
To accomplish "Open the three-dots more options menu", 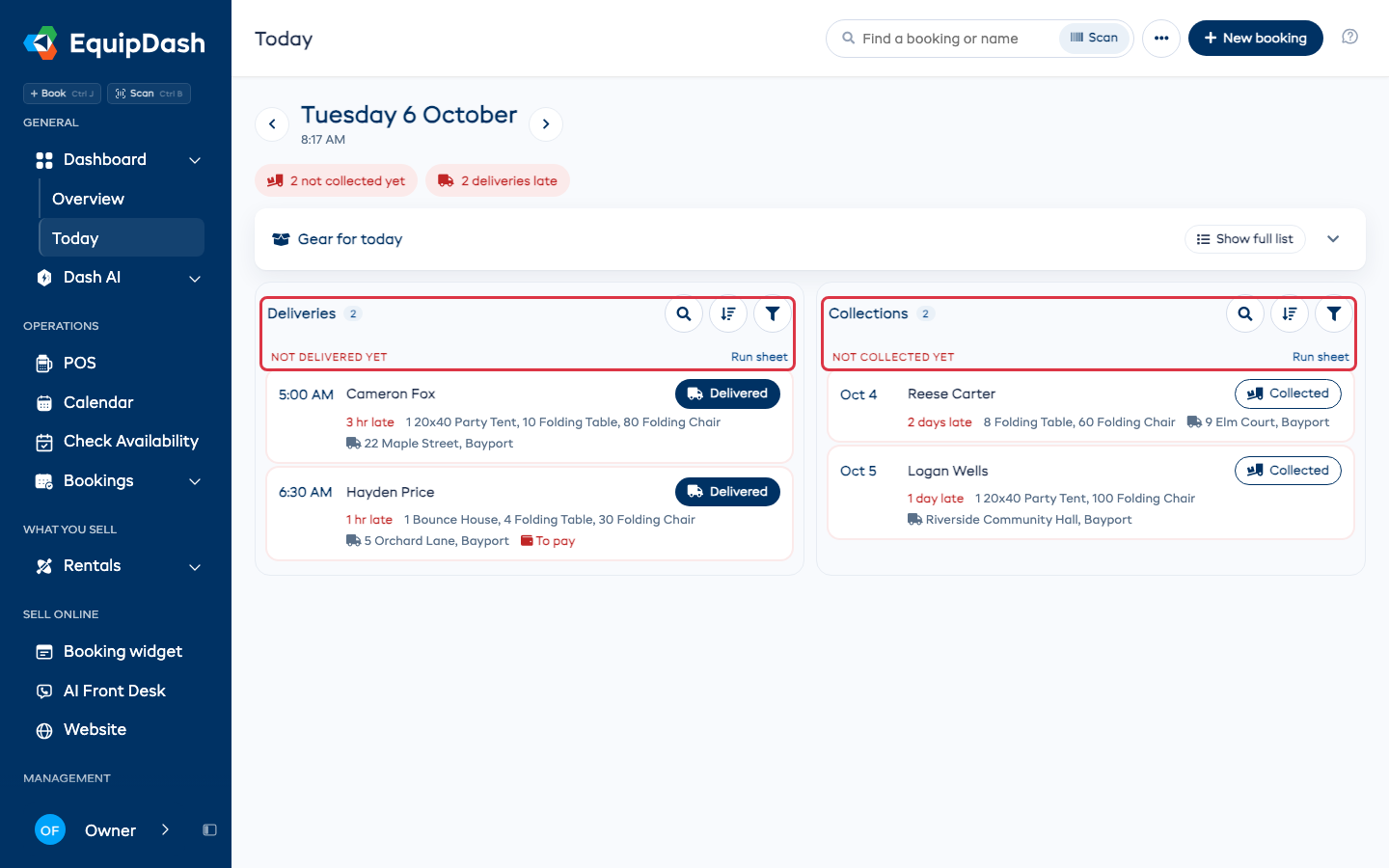I will pyautogui.click(x=1161, y=39).
